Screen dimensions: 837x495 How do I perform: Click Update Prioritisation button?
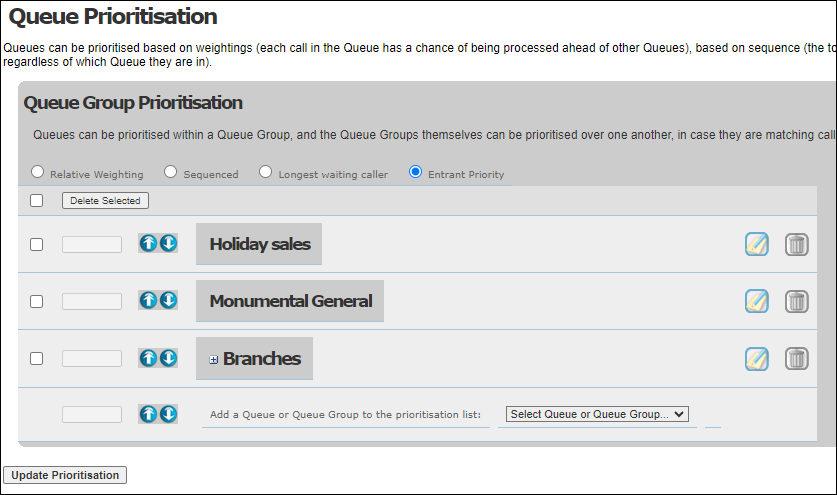(65, 475)
